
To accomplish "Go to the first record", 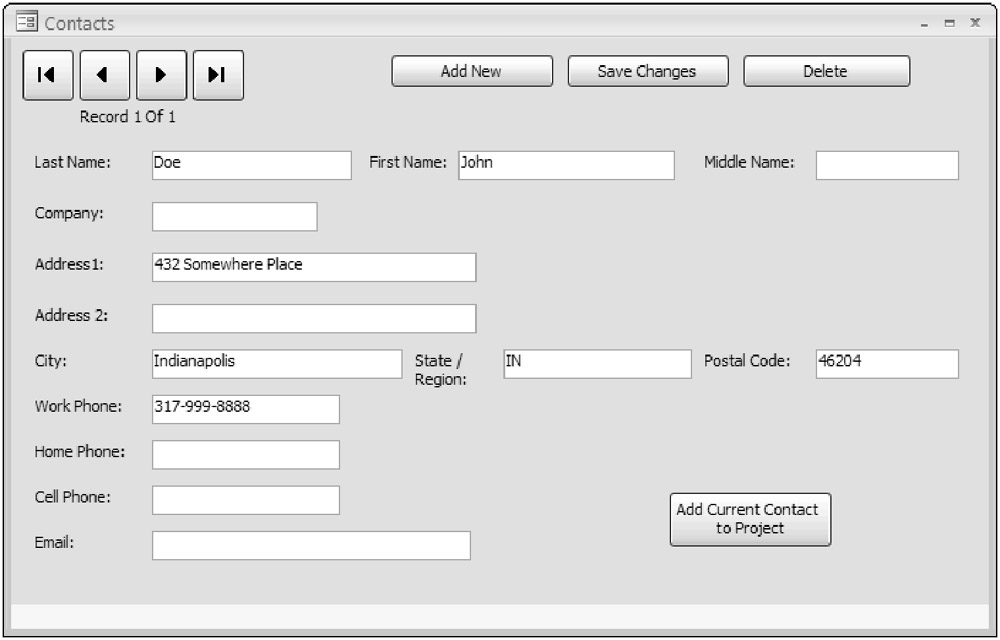I will tap(48, 75).
